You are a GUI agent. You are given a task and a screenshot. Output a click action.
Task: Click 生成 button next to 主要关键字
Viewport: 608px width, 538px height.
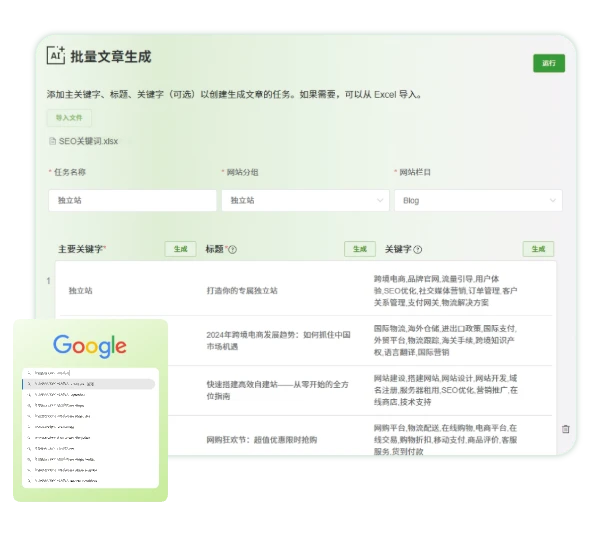click(180, 249)
